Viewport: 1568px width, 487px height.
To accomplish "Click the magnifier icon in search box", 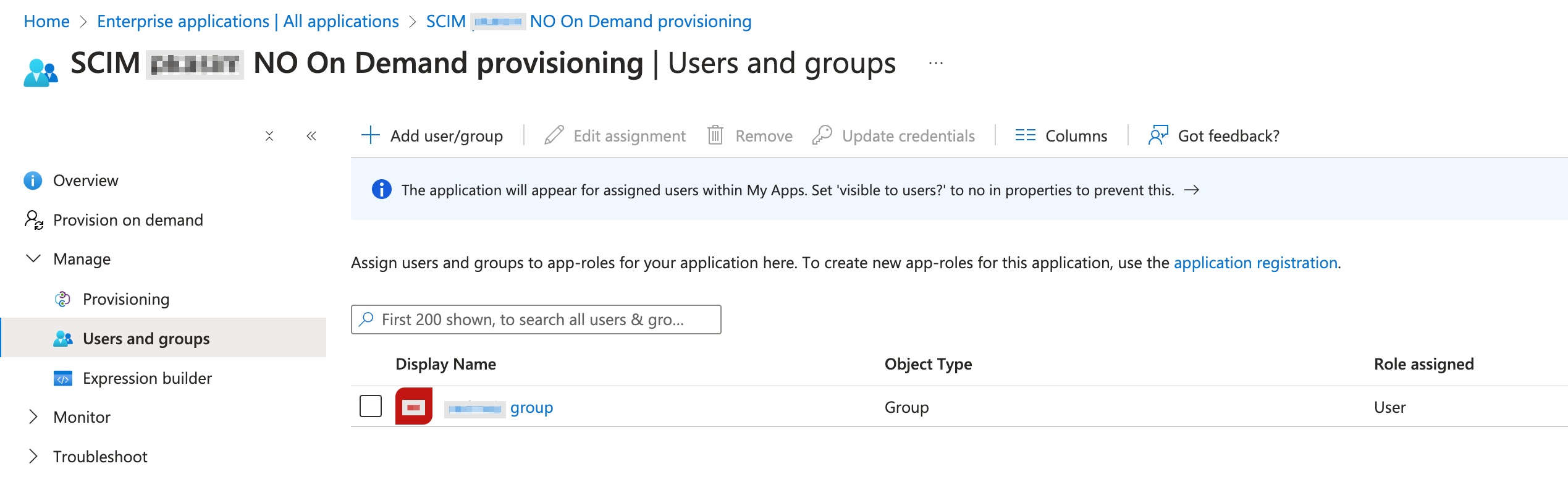I will pyautogui.click(x=366, y=319).
